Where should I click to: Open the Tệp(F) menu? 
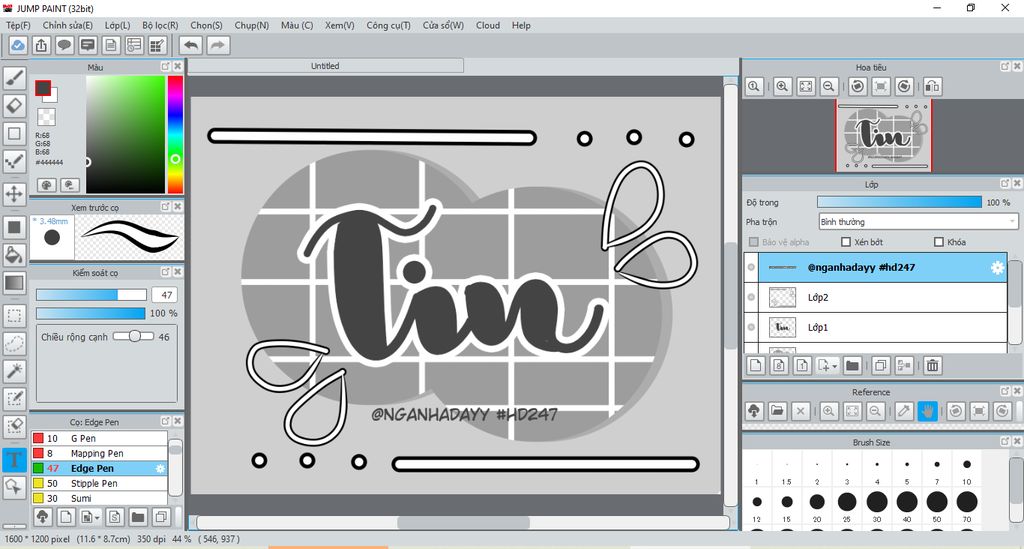click(18, 25)
